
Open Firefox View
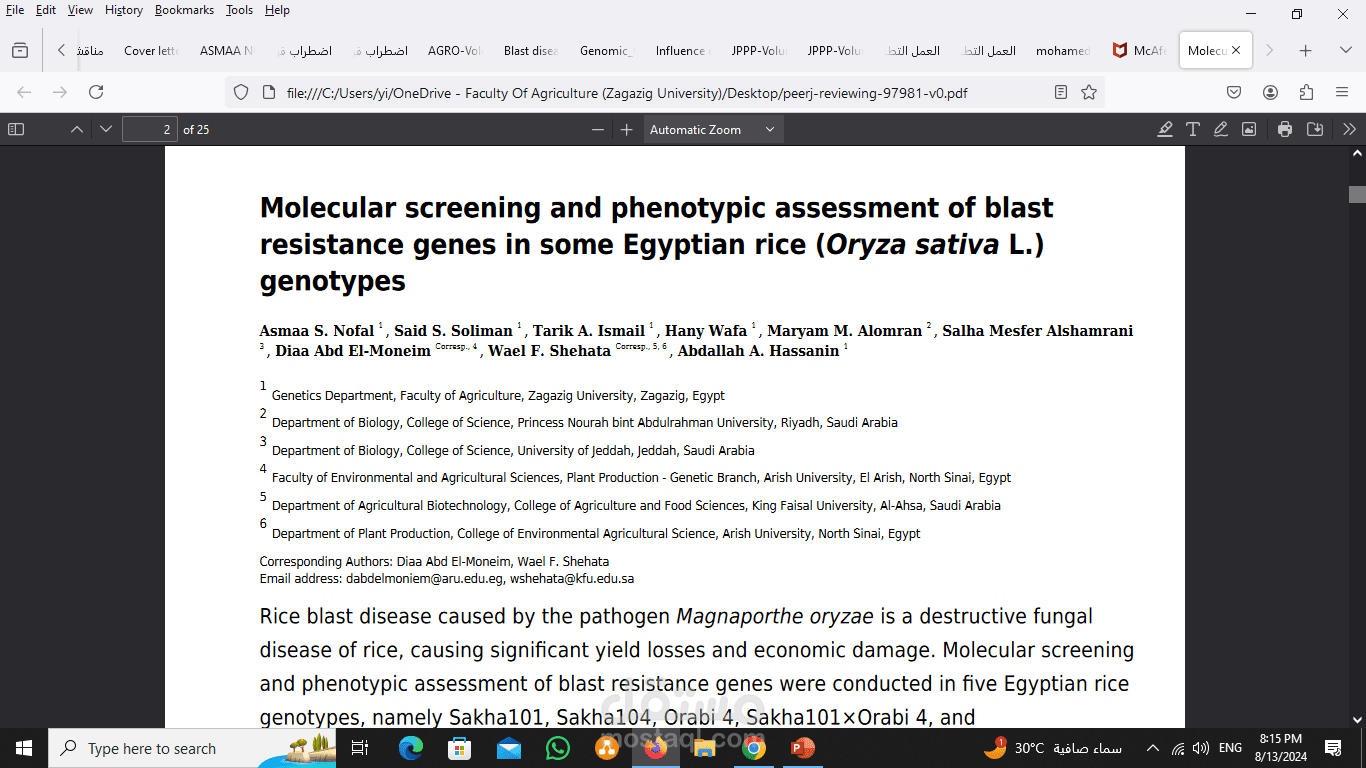pyautogui.click(x=20, y=50)
